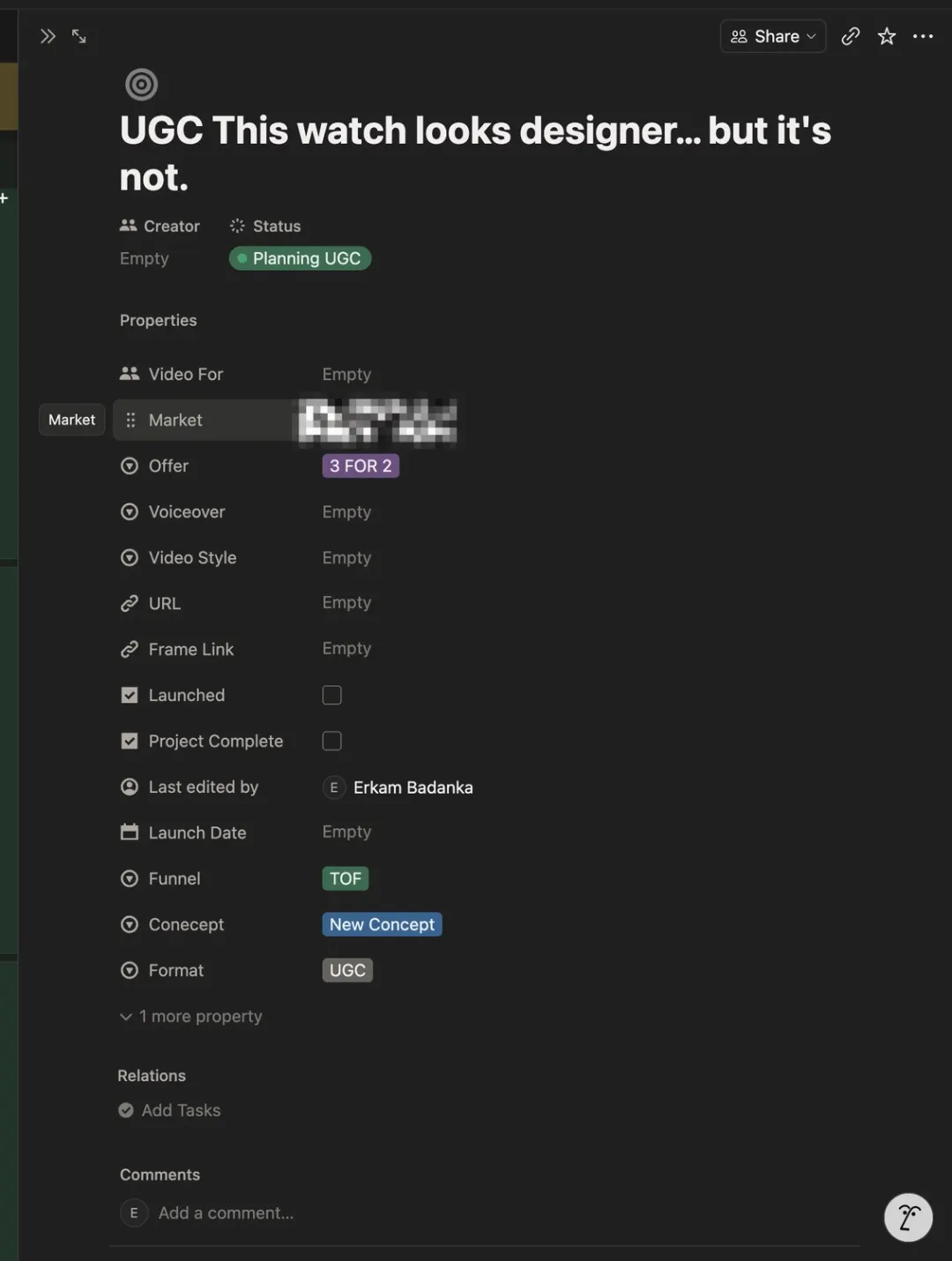Copy page link via chain icon
This screenshot has width=952, height=1261.
pos(850,36)
